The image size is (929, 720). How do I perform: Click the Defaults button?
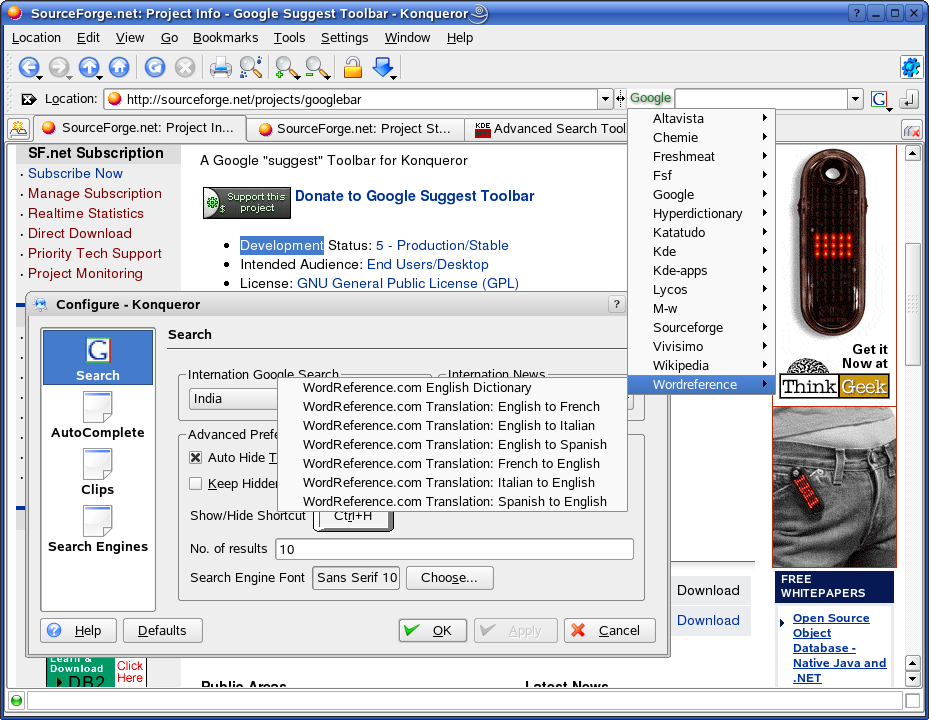162,631
